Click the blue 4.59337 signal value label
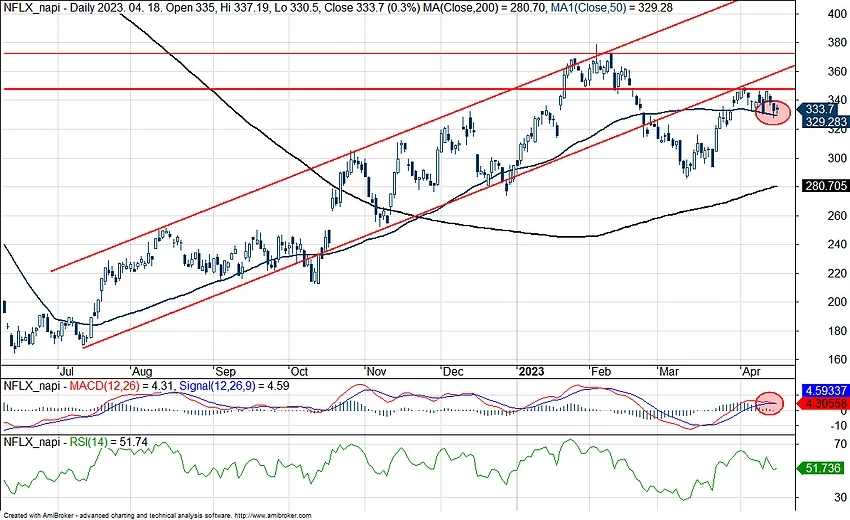The height and width of the screenshot is (520, 850). point(826,391)
